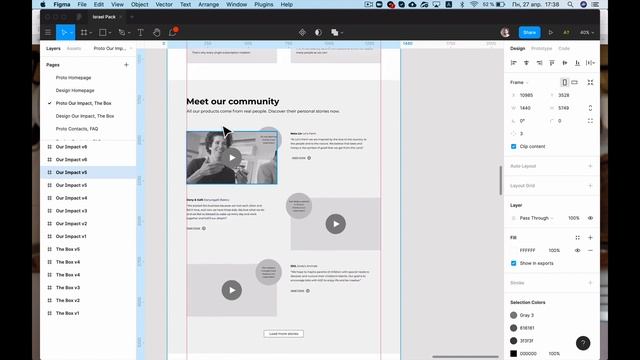This screenshot has height=360, width=640.
Task: Click the Align right icon
Action: 539,63
